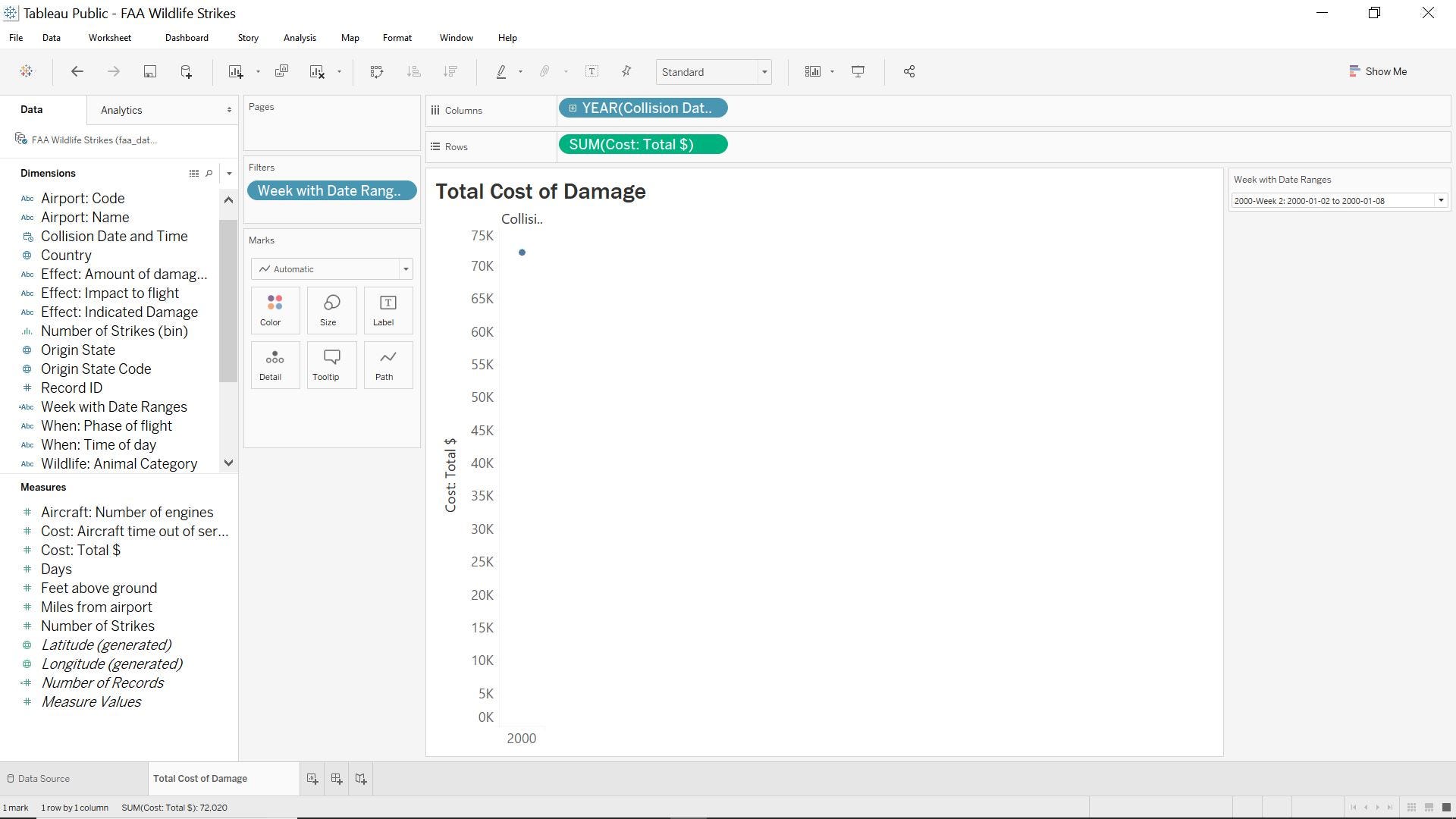This screenshot has width=1456, height=819.
Task: Click the New Data Source icon
Action: point(186,71)
